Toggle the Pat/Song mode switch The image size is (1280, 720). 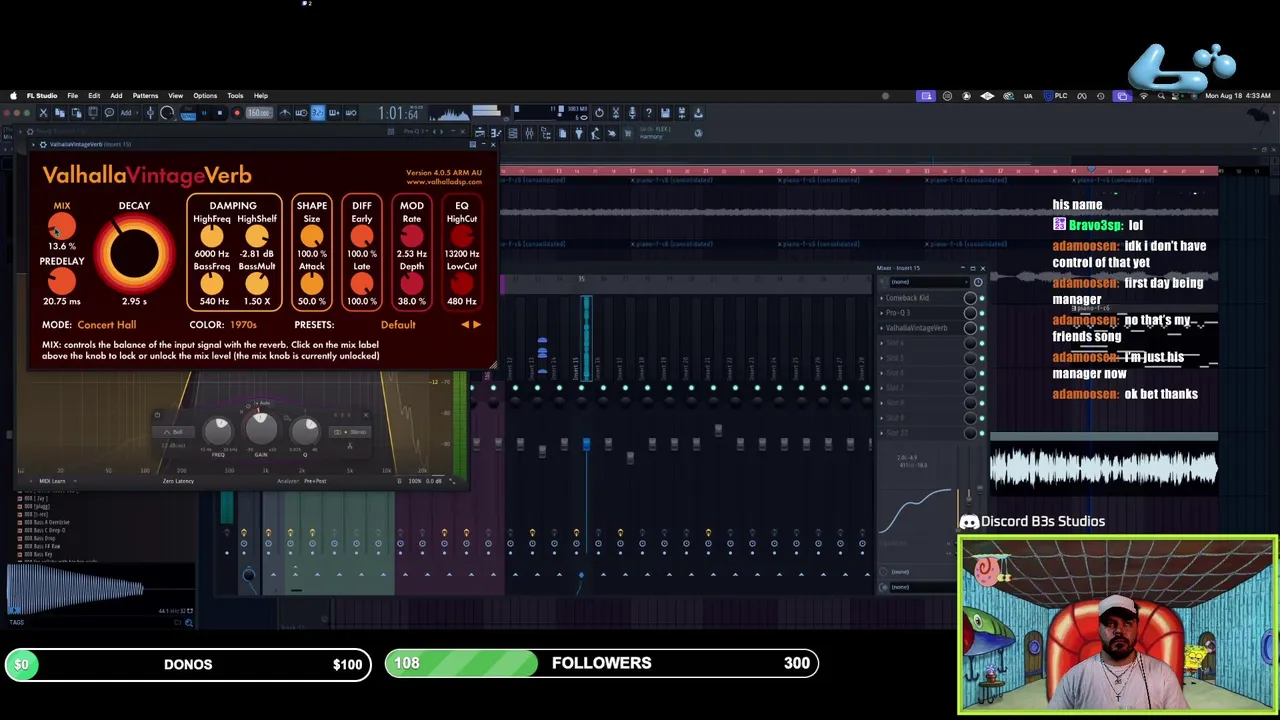click(x=187, y=113)
